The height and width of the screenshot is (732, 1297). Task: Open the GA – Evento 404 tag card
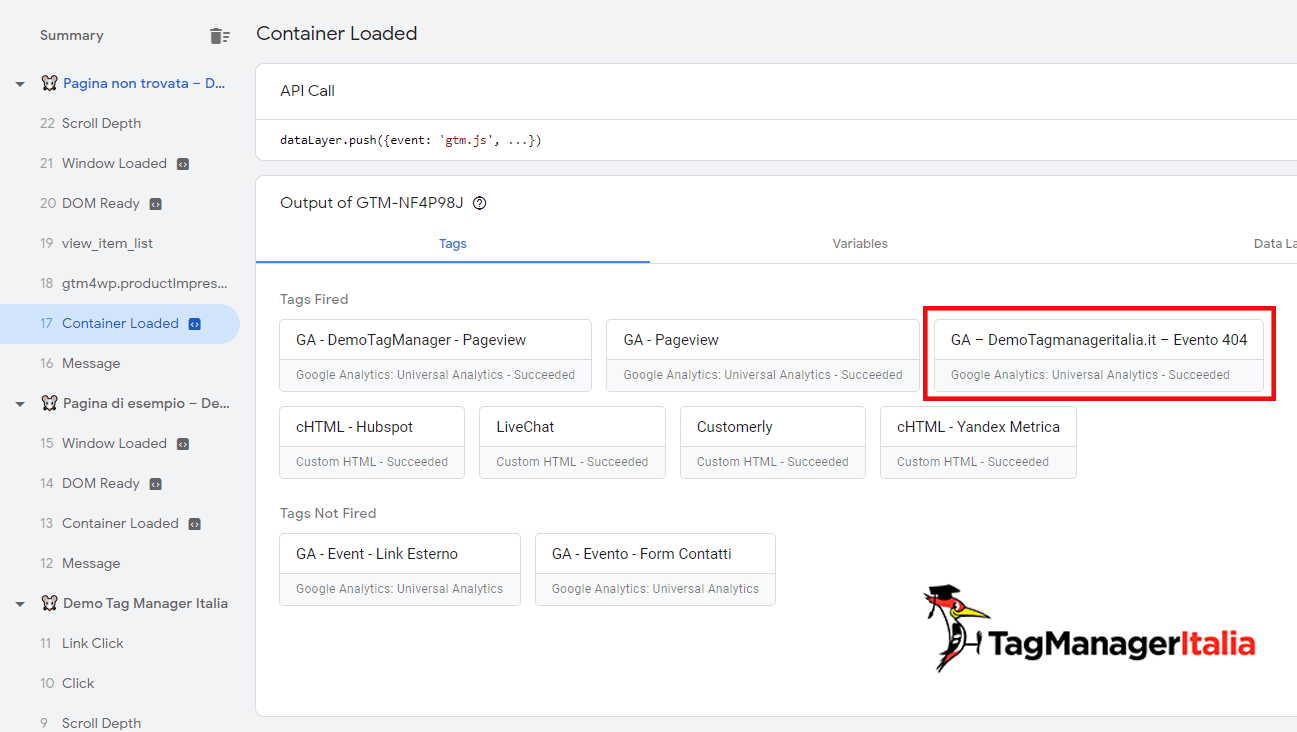[1099, 355]
